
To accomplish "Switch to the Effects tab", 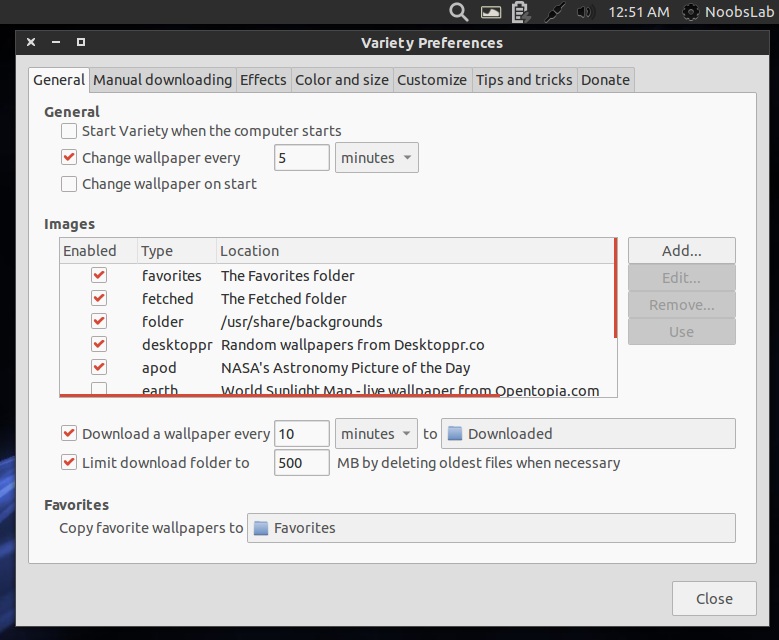I will [x=263, y=80].
